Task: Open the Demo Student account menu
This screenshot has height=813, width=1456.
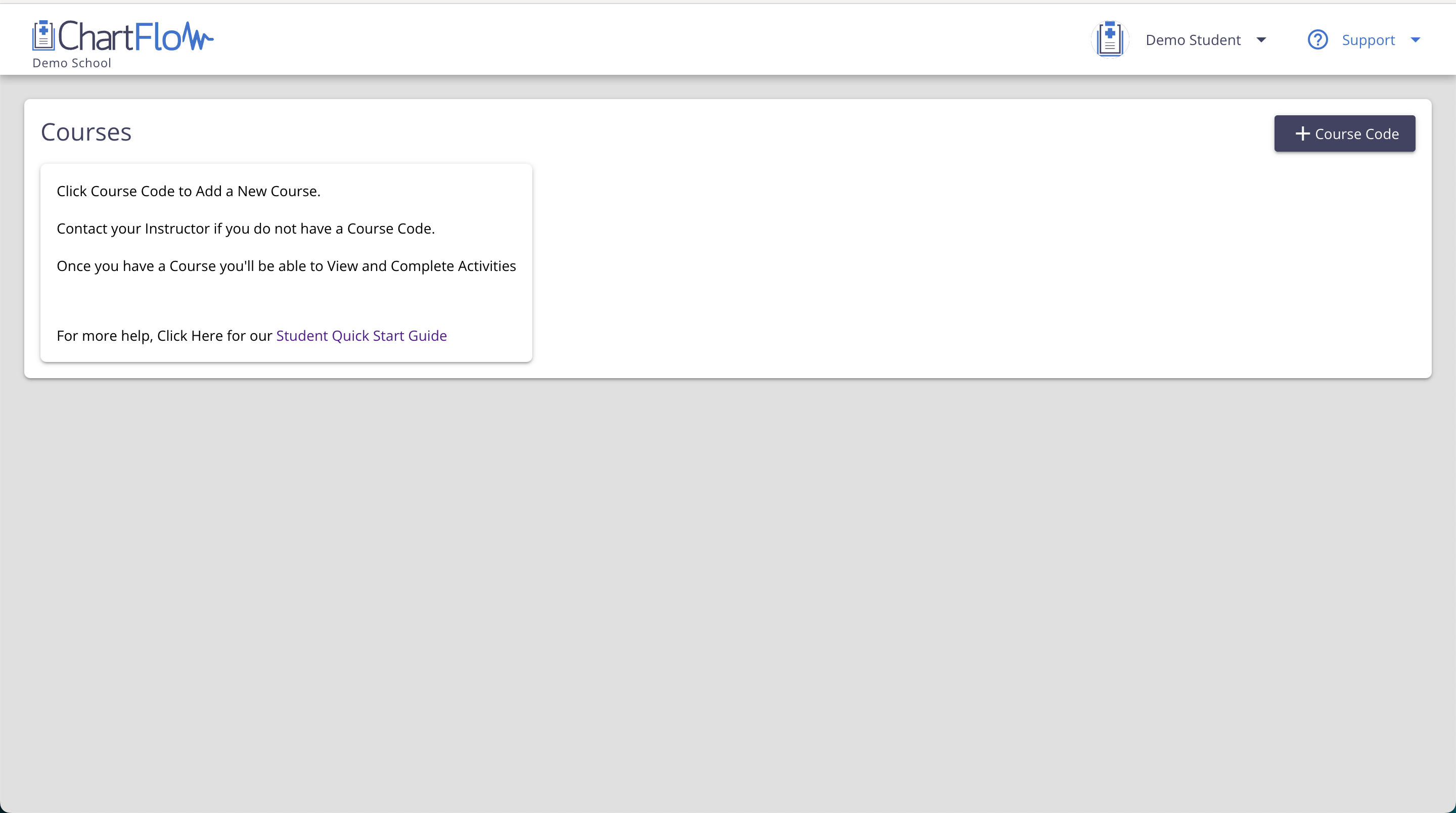Action: tap(1193, 39)
